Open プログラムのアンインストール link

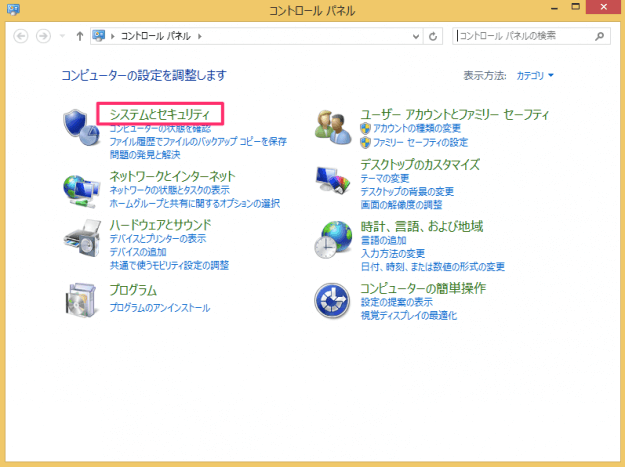click(159, 308)
